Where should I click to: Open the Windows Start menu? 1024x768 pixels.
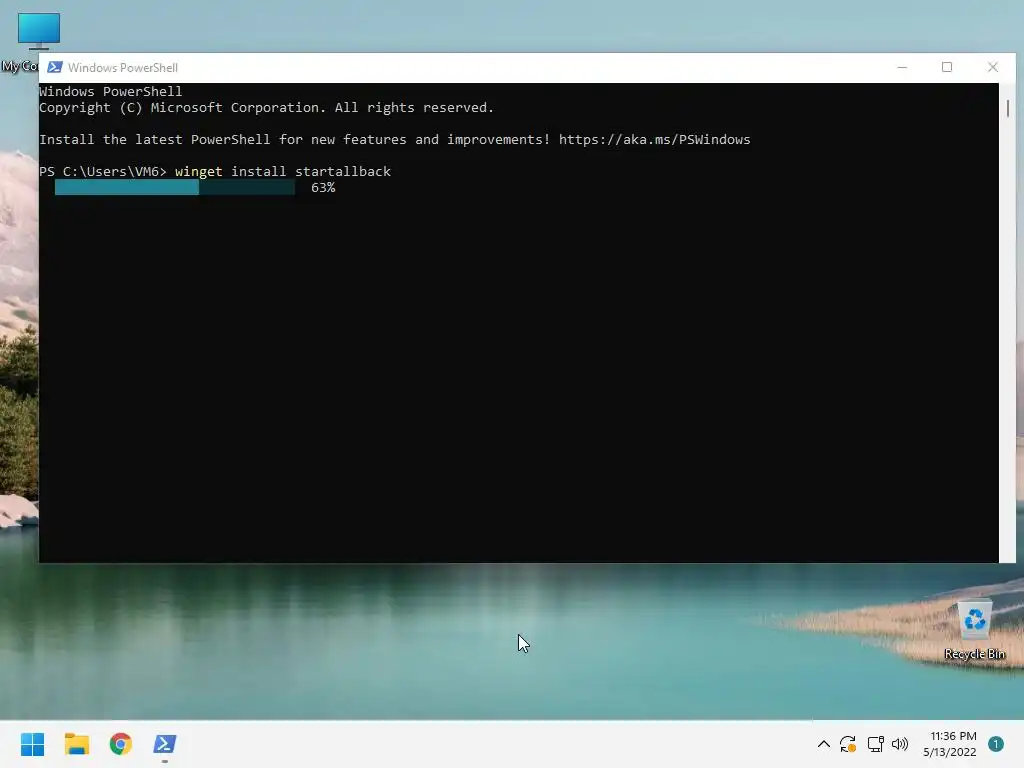[x=32, y=744]
